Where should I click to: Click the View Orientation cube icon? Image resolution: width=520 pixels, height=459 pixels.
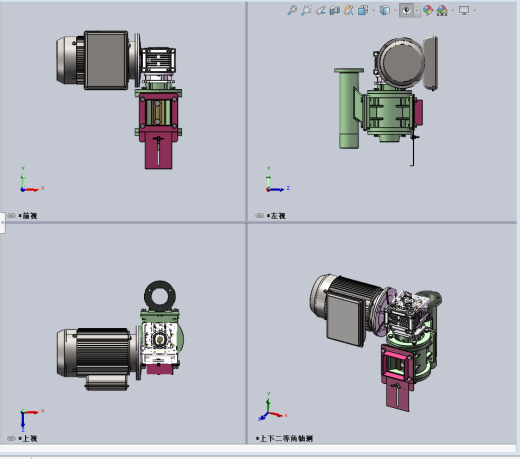click(x=363, y=10)
